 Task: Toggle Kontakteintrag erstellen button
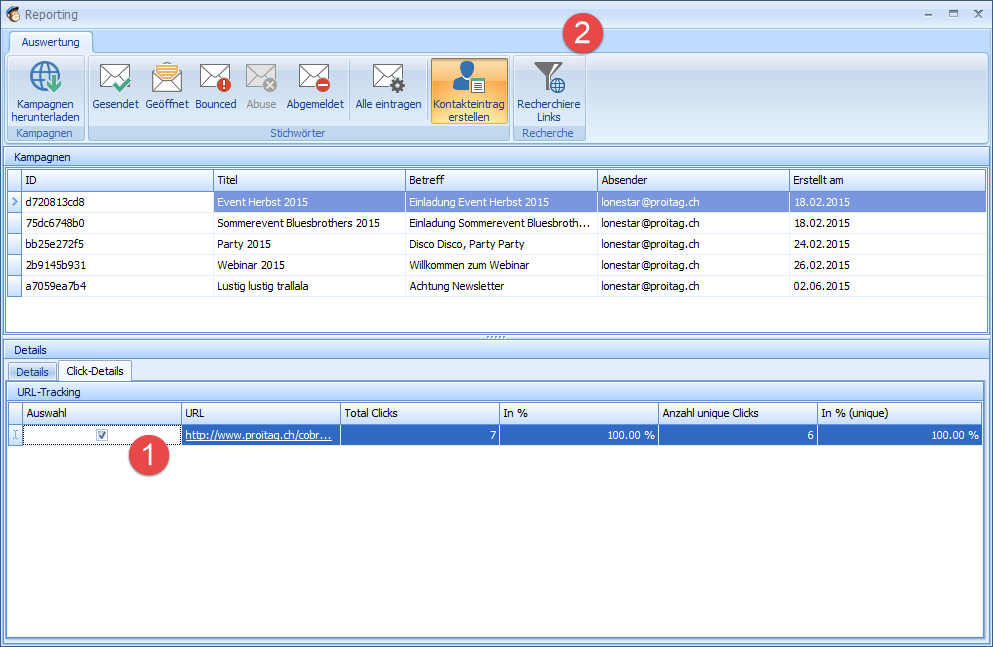(x=469, y=90)
